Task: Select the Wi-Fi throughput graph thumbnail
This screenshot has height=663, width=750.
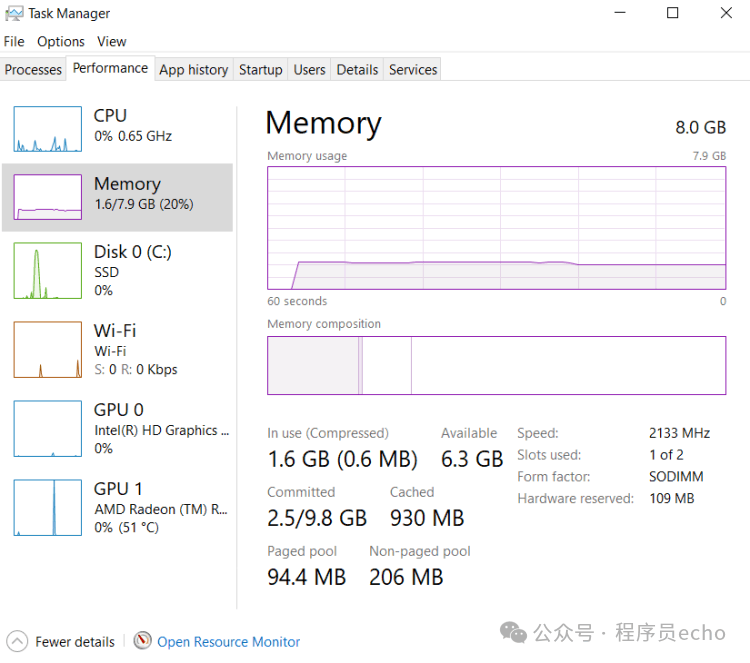Action: tap(47, 349)
